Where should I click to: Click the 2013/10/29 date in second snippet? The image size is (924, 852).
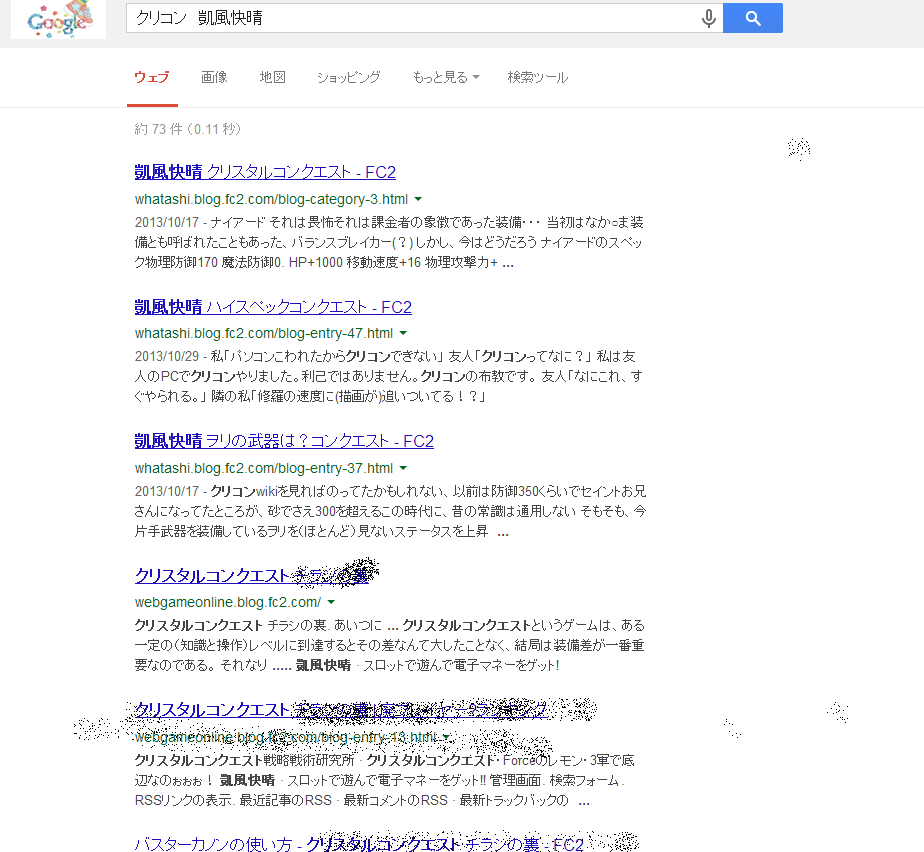167,356
